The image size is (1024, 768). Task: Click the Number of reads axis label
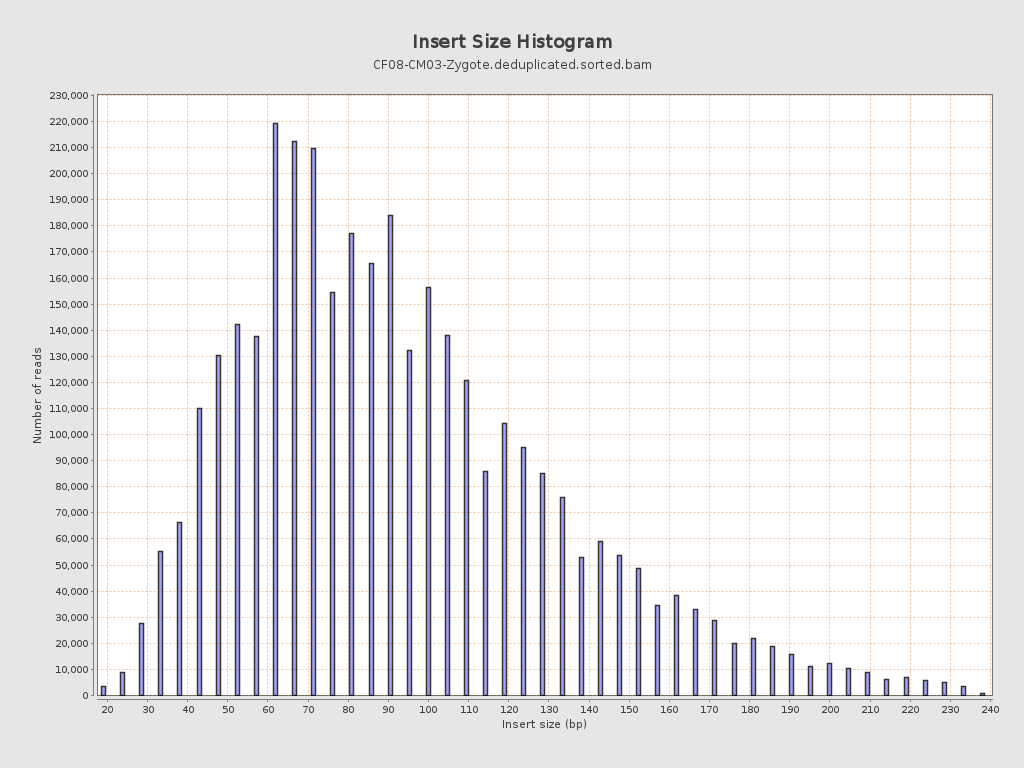point(37,395)
